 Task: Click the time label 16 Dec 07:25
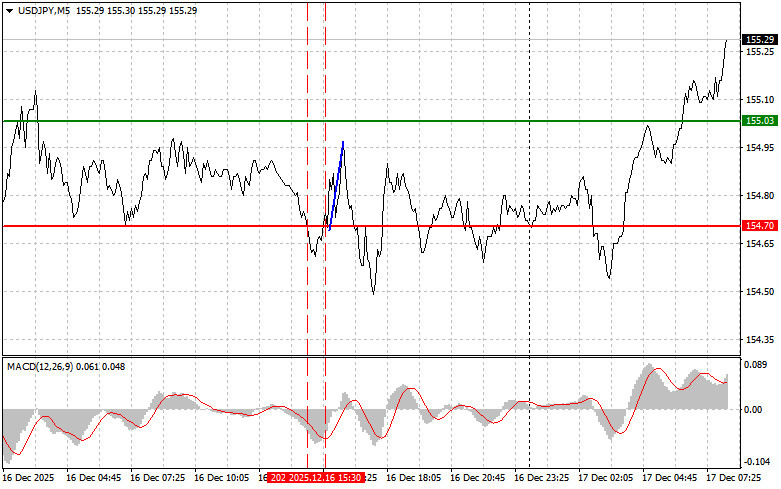tap(157, 478)
